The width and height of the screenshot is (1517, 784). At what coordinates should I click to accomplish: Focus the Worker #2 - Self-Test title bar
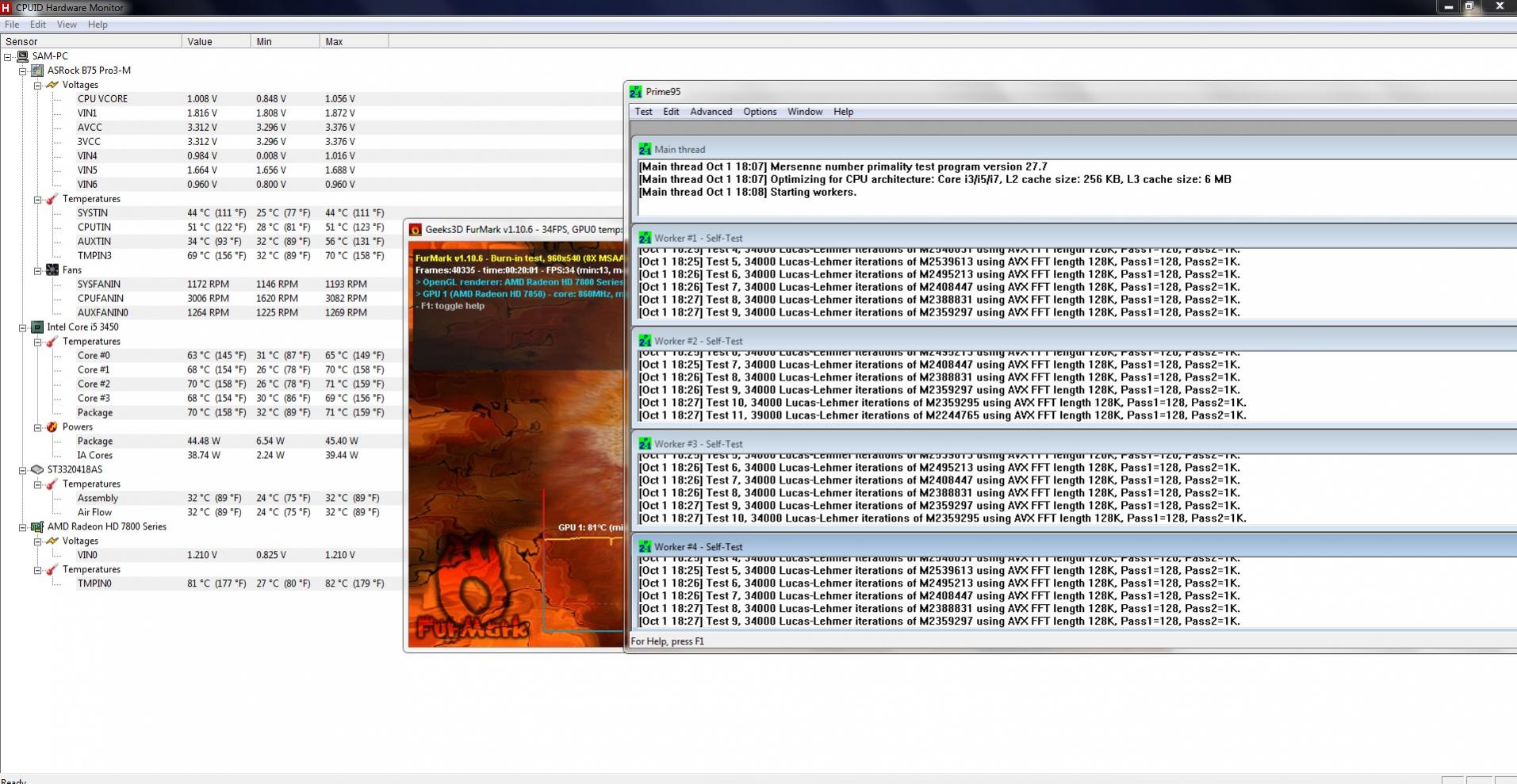[x=1075, y=341]
